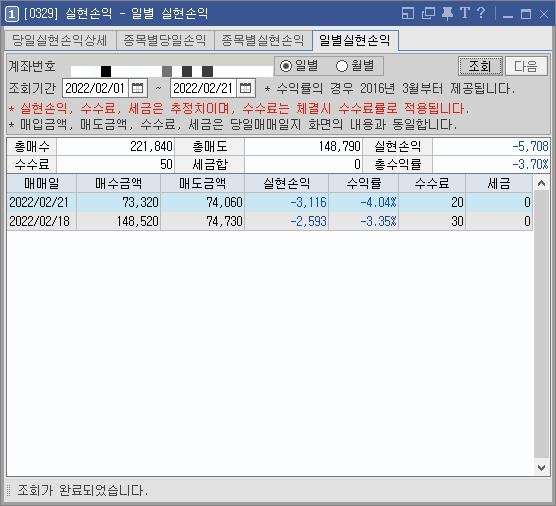The image size is (556, 506).
Task: Click the 74,060 sell amount cell
Action: pos(202,202)
